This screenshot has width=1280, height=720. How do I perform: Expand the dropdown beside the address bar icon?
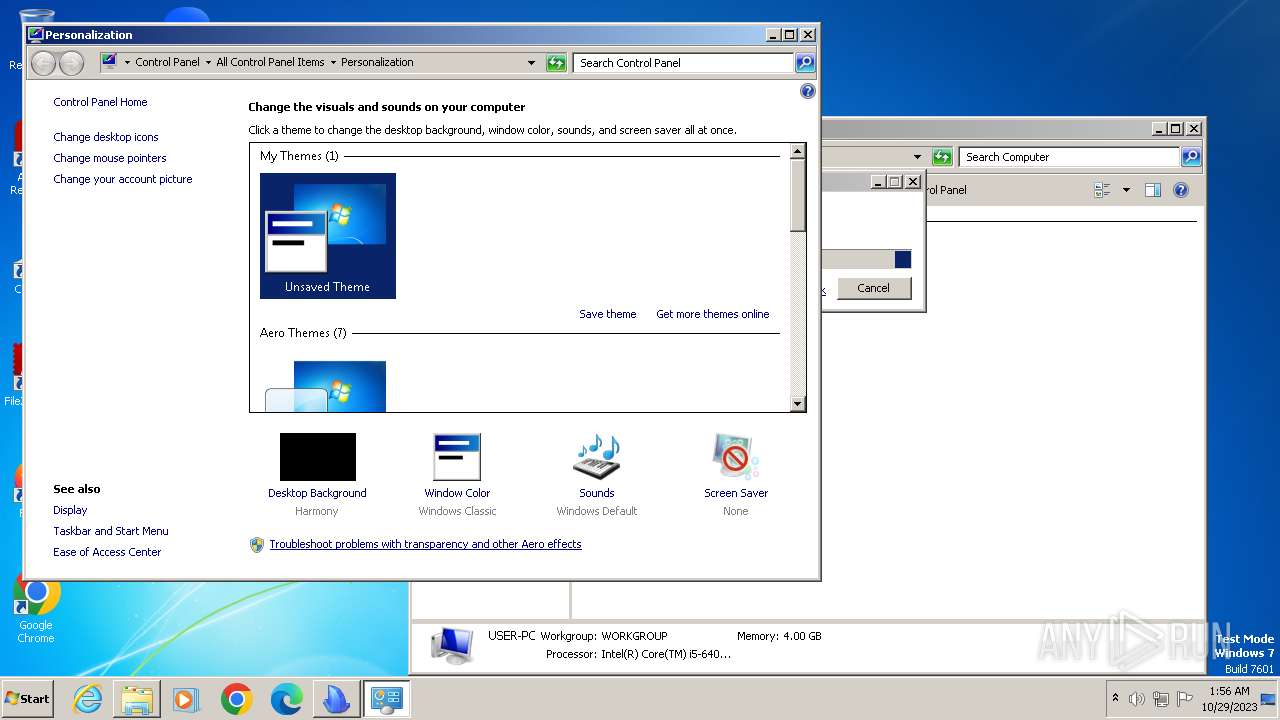click(127, 62)
